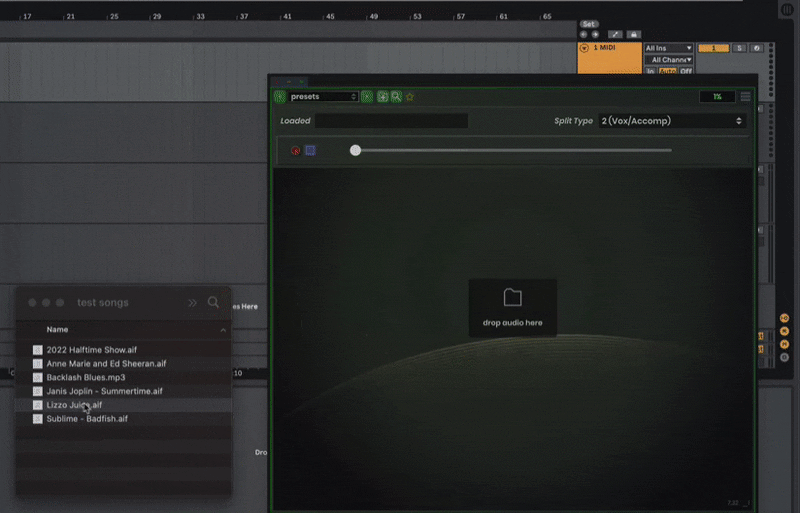Click the Set button above the track
Screen dimensions: 800x513
[589, 24]
